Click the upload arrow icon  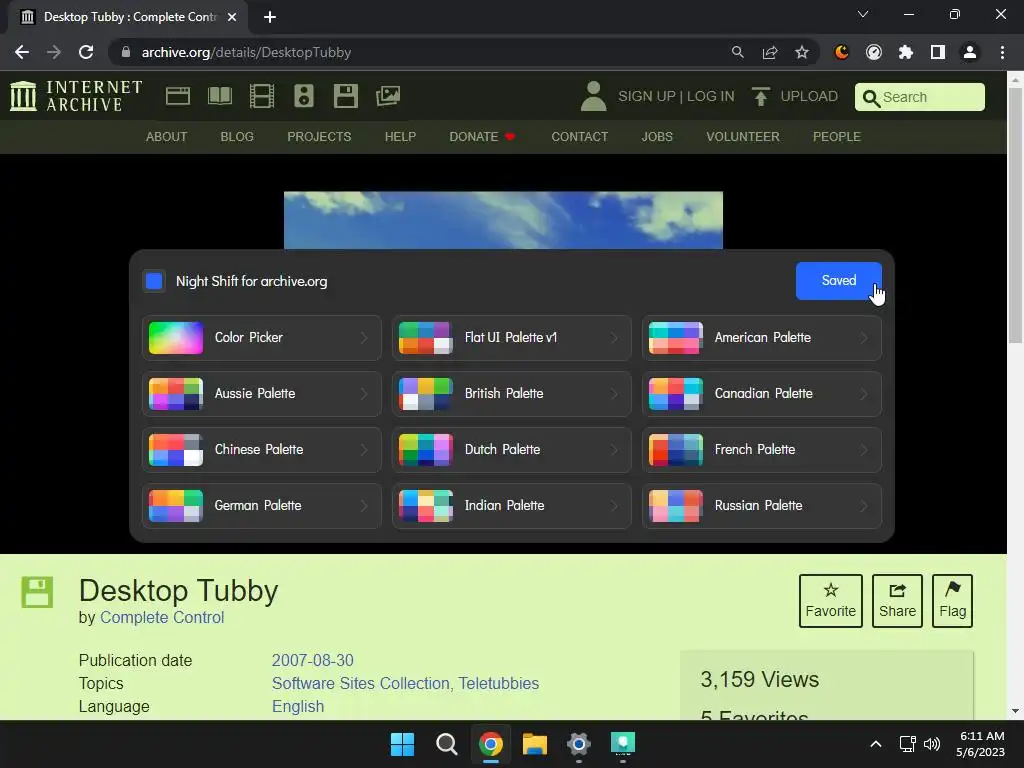[761, 97]
